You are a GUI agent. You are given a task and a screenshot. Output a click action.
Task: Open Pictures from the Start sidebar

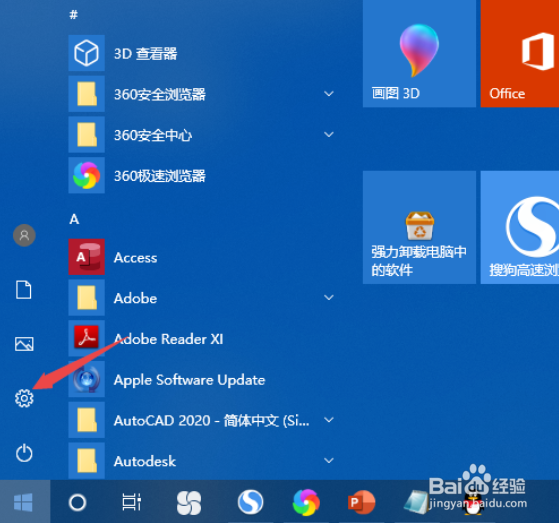[24, 344]
